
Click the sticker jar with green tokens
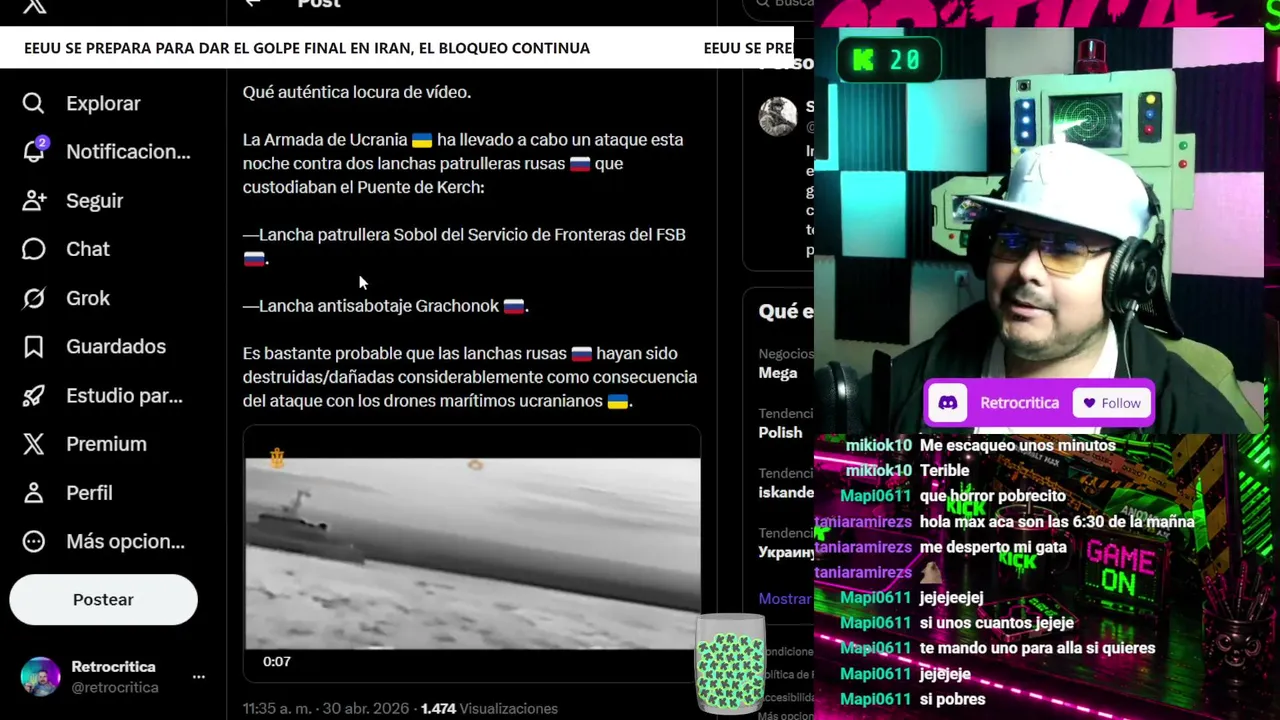[730, 665]
